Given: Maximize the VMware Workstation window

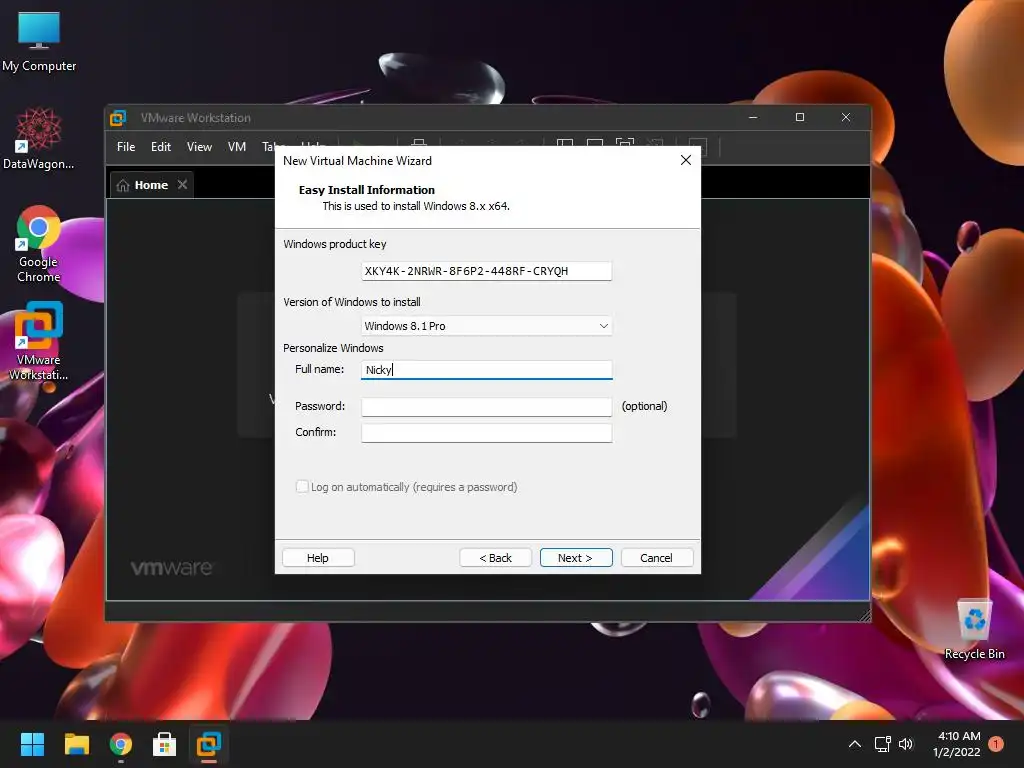Looking at the screenshot, I should pyautogui.click(x=799, y=118).
